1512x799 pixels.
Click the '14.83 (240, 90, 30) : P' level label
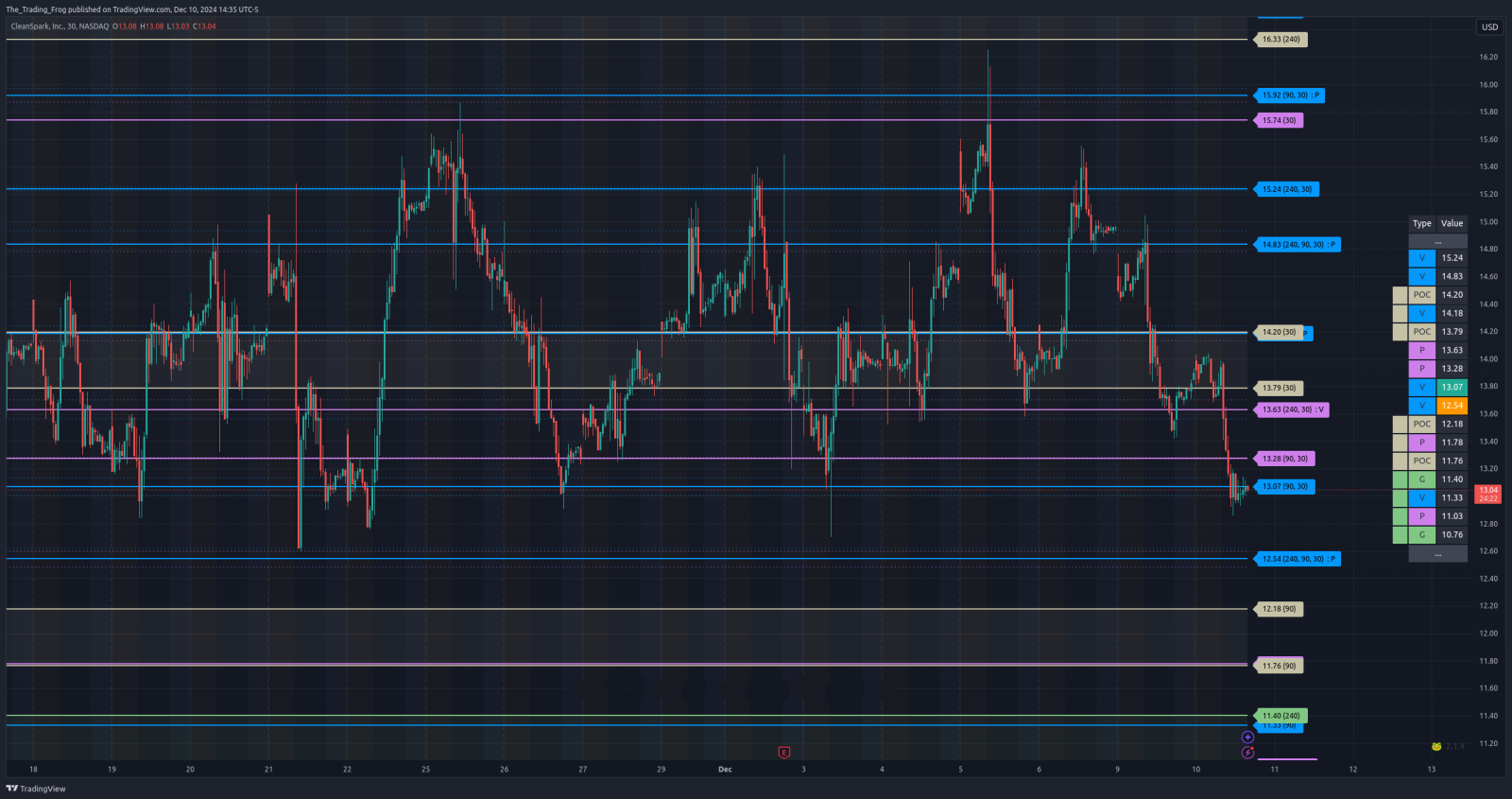(1297, 245)
